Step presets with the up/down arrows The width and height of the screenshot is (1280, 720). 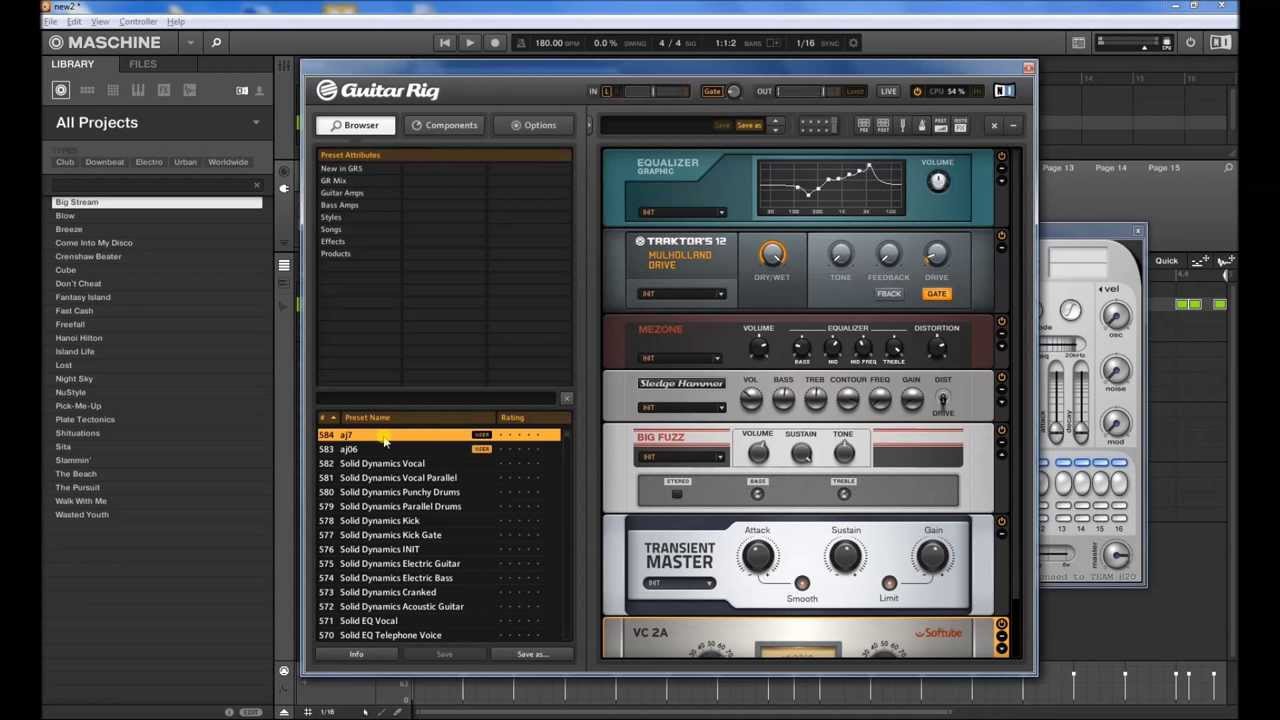(775, 125)
